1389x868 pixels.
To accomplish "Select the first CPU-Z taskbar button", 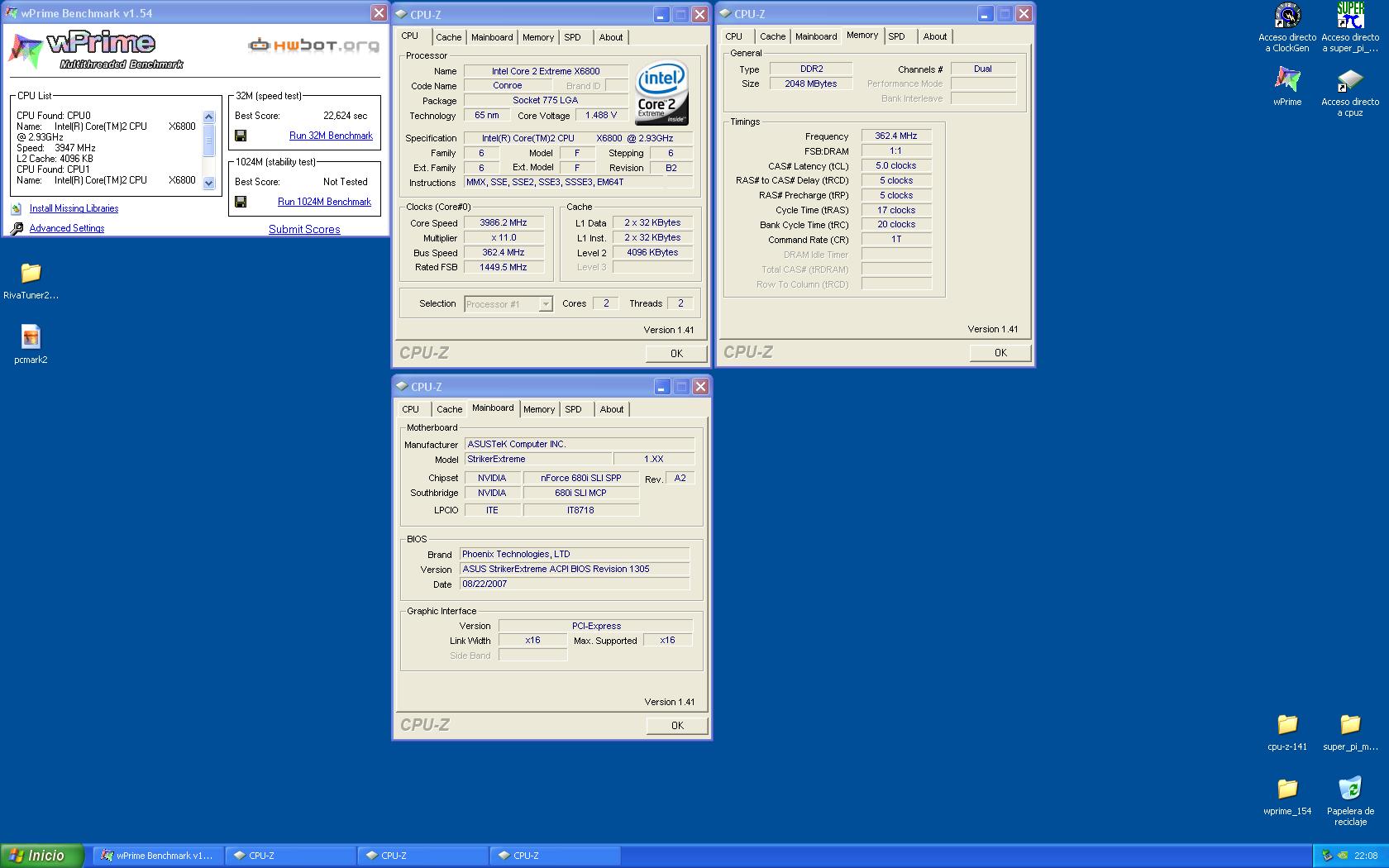I will coord(290,856).
